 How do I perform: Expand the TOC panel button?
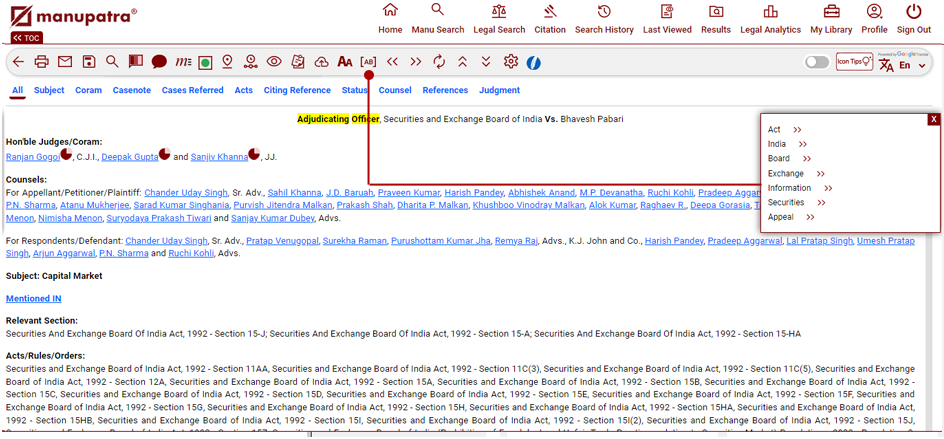(x=26, y=38)
